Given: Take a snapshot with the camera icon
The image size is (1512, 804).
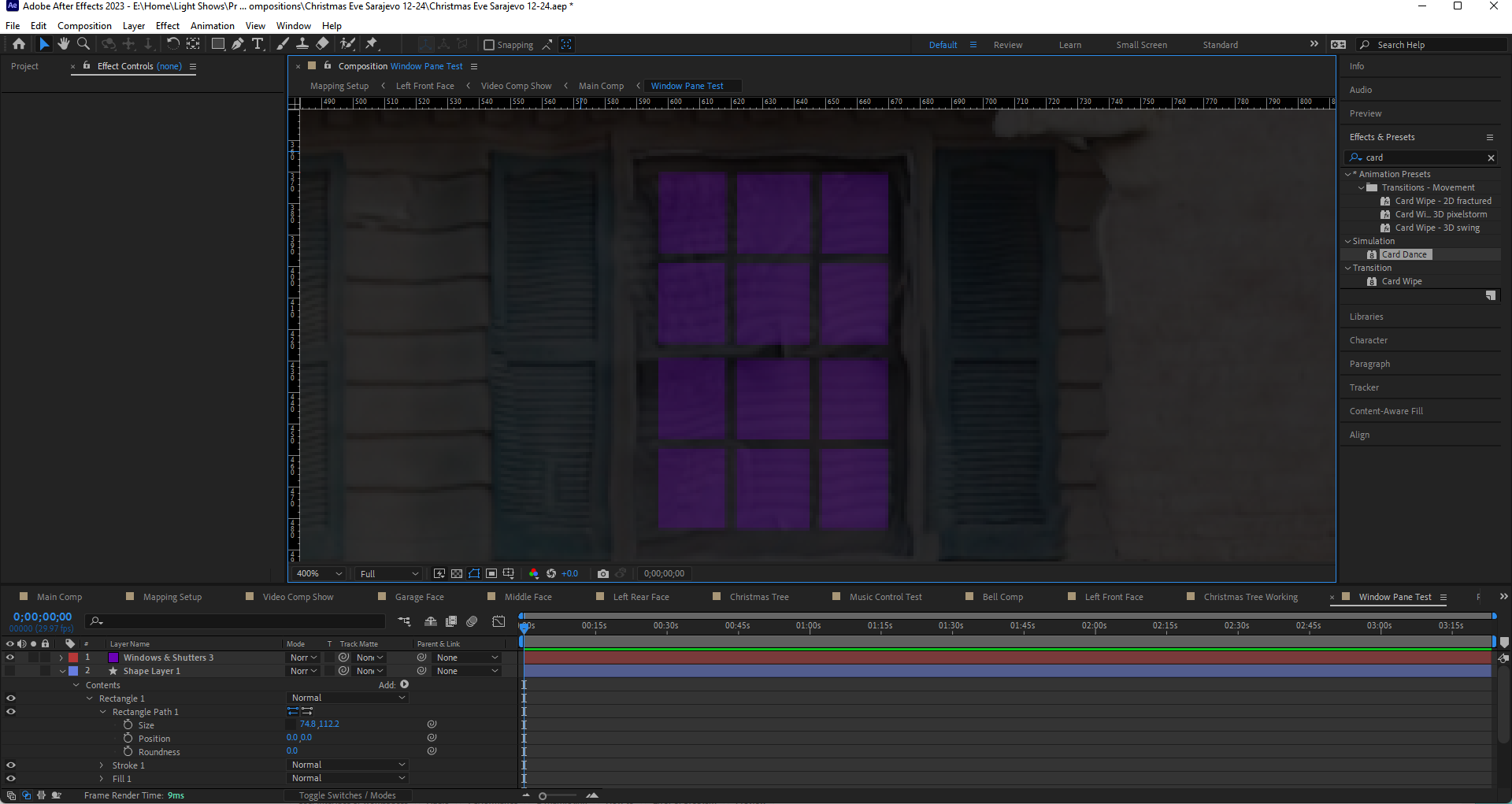Looking at the screenshot, I should tap(603, 573).
